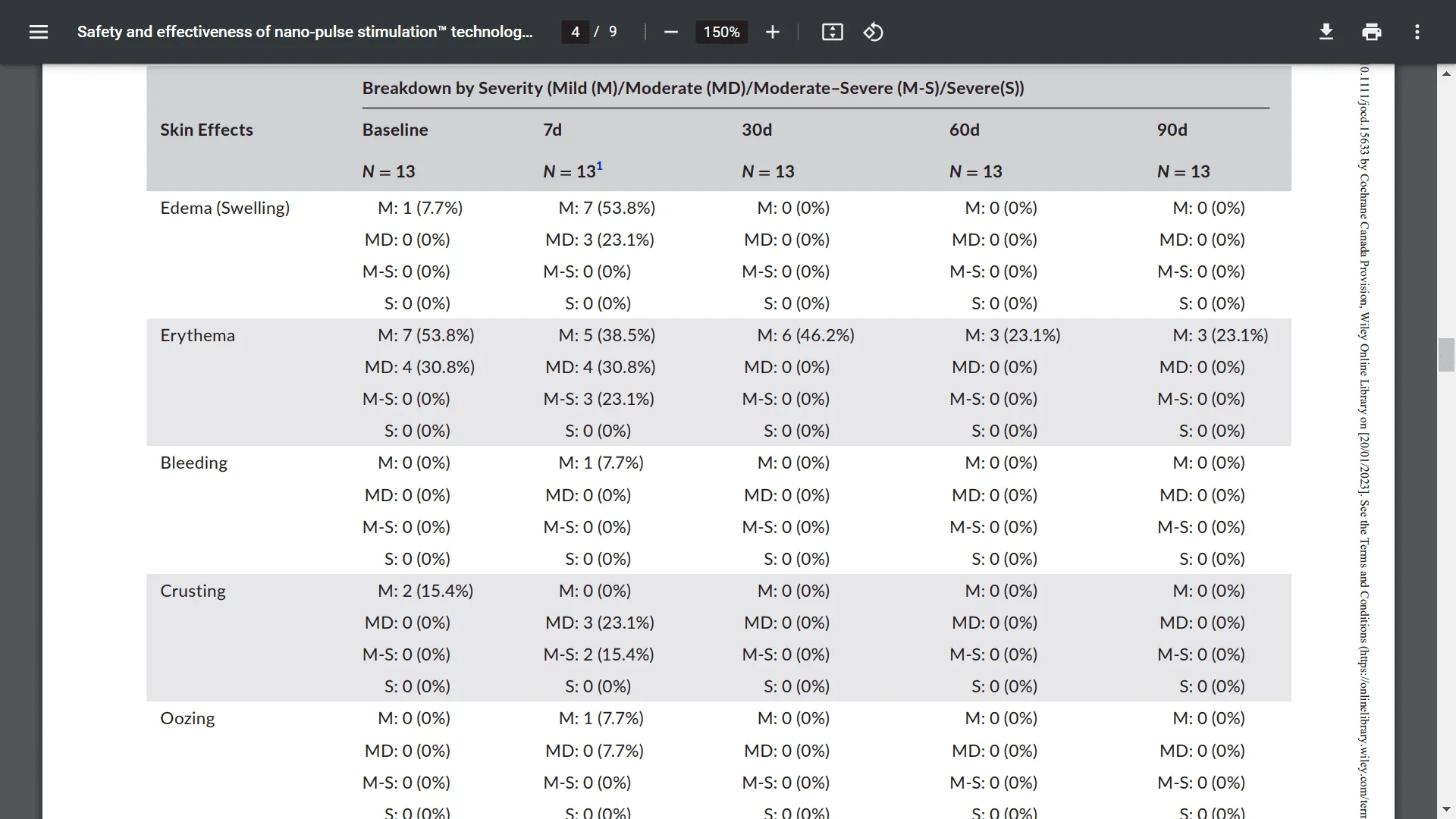
Task: Click the '/ 9' total page count
Action: [x=605, y=32]
